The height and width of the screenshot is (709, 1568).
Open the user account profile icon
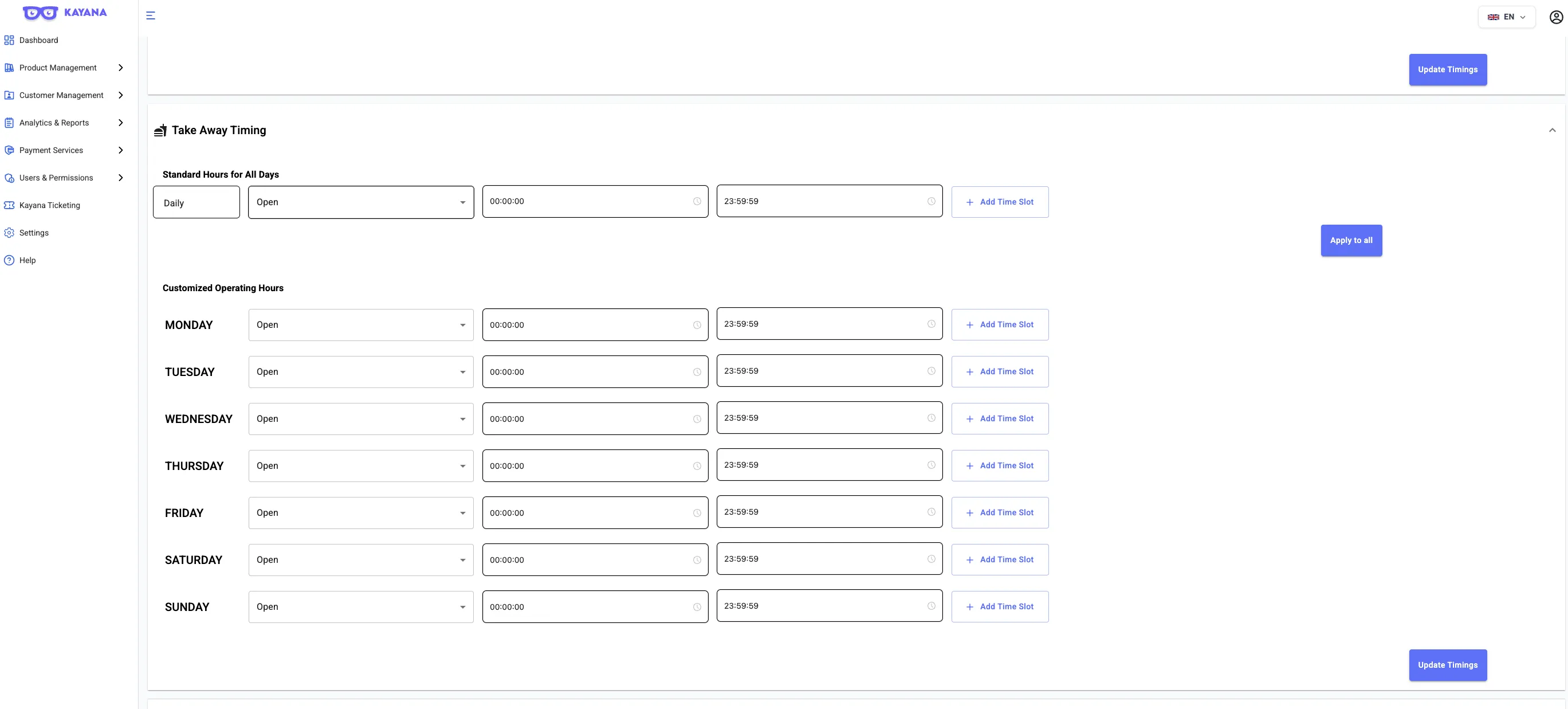(x=1556, y=17)
